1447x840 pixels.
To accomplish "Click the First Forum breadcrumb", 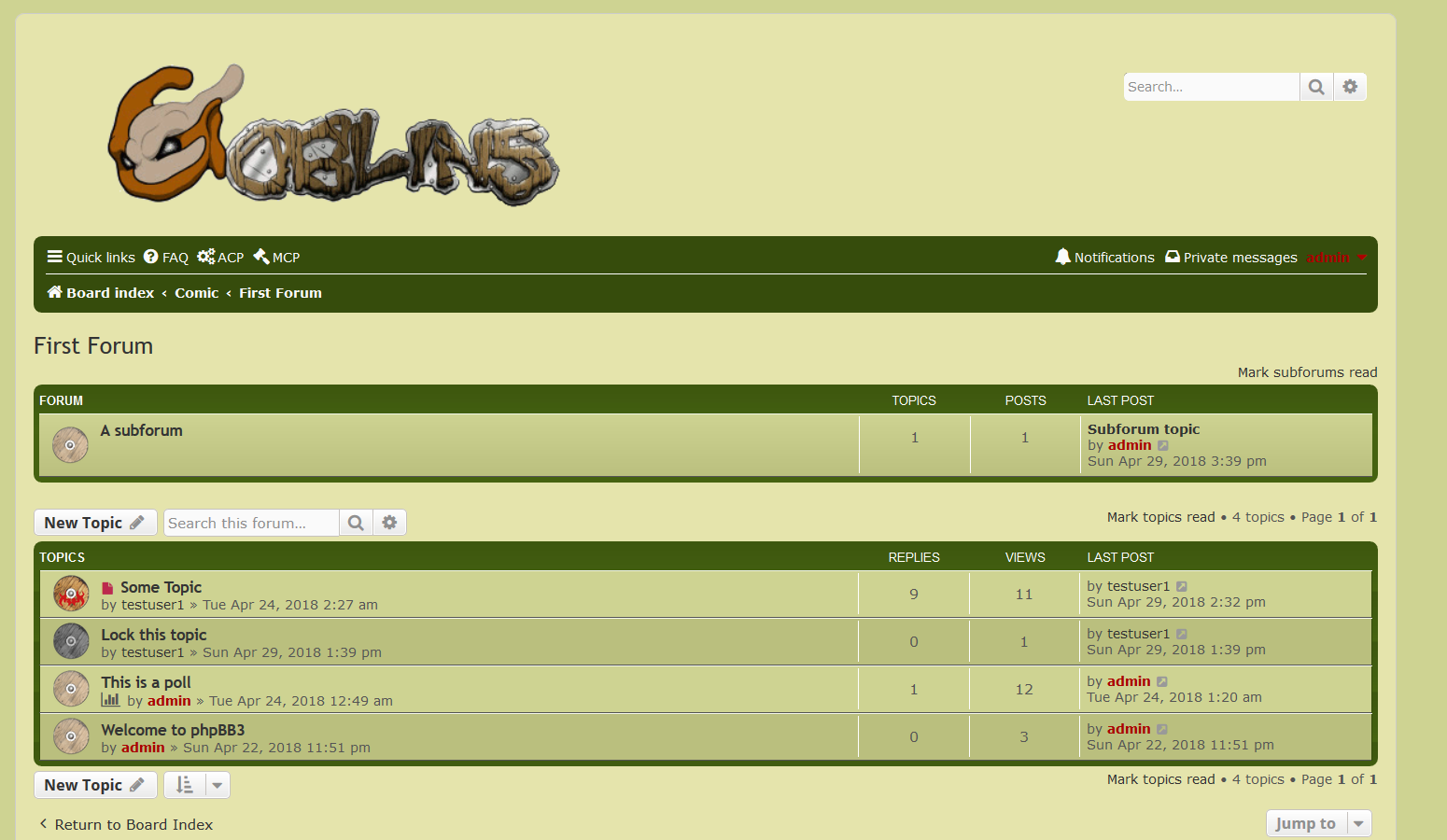I will pos(280,293).
